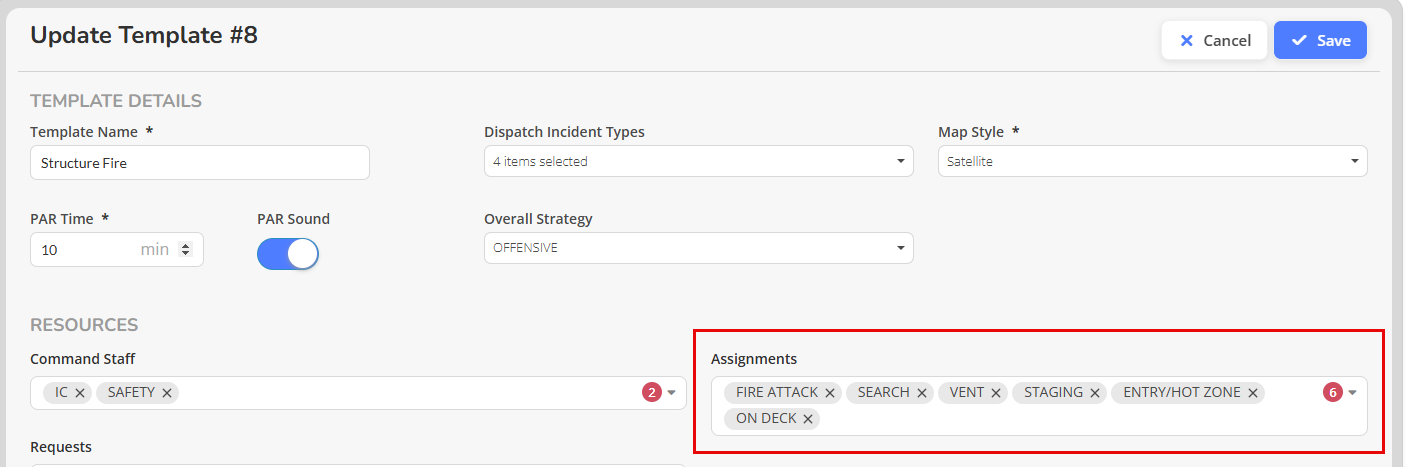This screenshot has width=1409, height=467.
Task: Open the Map Style dropdown
Action: click(1152, 161)
